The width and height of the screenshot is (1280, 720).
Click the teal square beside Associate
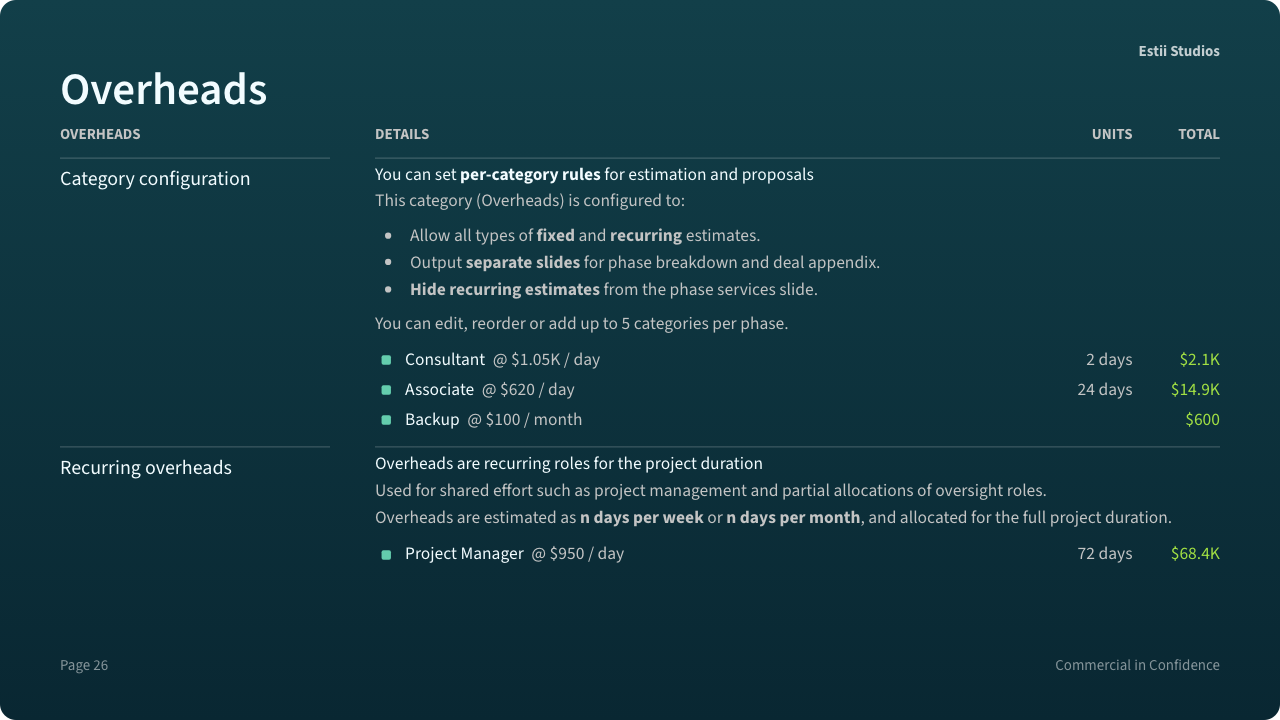pos(386,390)
